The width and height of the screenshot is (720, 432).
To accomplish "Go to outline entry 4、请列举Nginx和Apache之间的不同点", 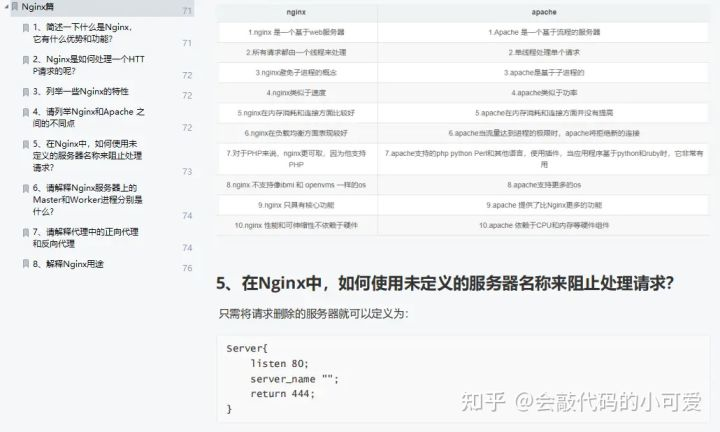I will [89, 118].
